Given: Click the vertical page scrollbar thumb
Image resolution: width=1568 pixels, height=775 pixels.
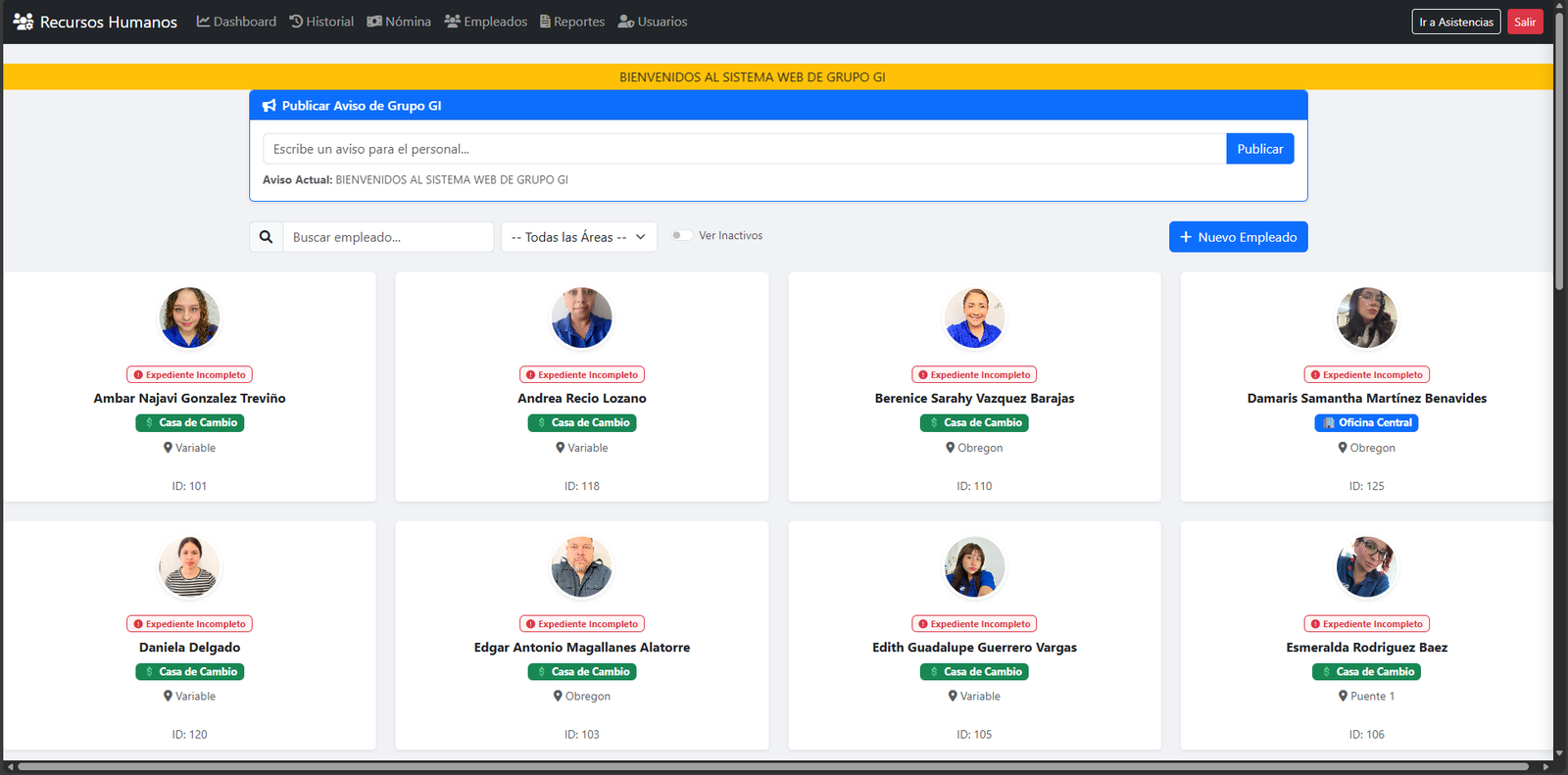Looking at the screenshot, I should click(x=1559, y=152).
